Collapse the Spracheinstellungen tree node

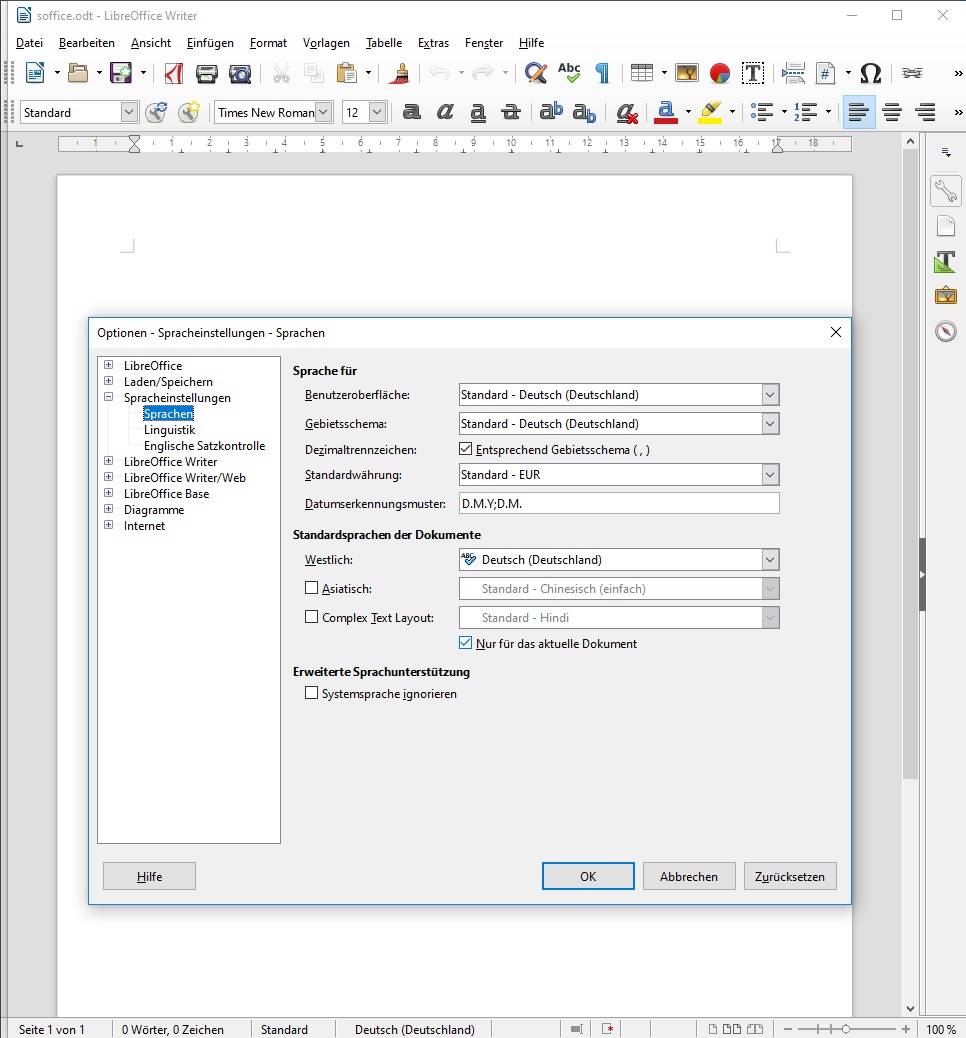click(x=109, y=397)
